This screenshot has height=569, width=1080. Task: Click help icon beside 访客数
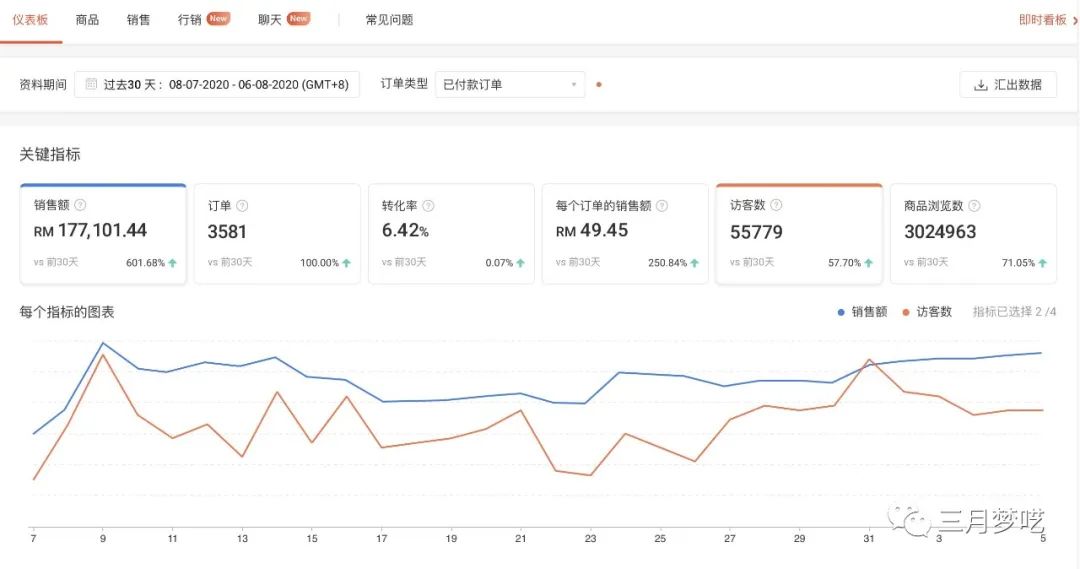[x=776, y=205]
